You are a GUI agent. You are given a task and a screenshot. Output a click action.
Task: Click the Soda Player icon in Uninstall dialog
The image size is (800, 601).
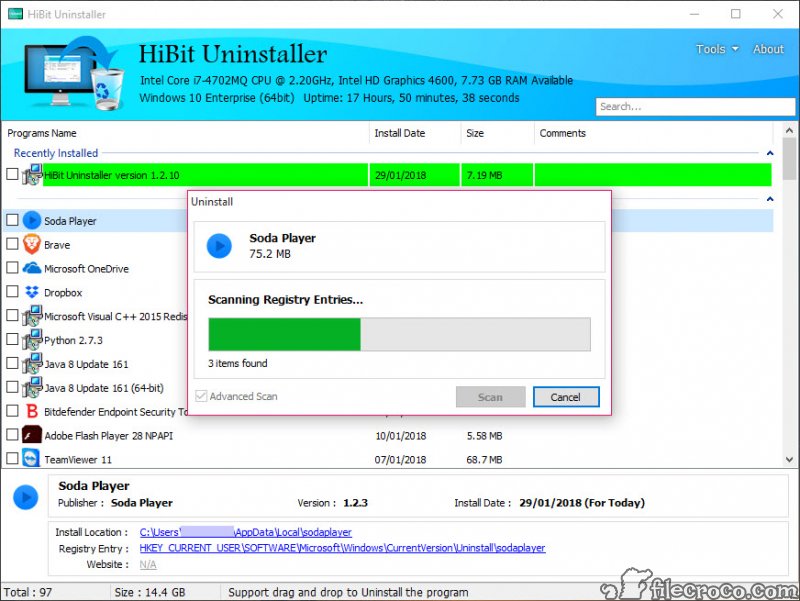pyautogui.click(x=219, y=246)
